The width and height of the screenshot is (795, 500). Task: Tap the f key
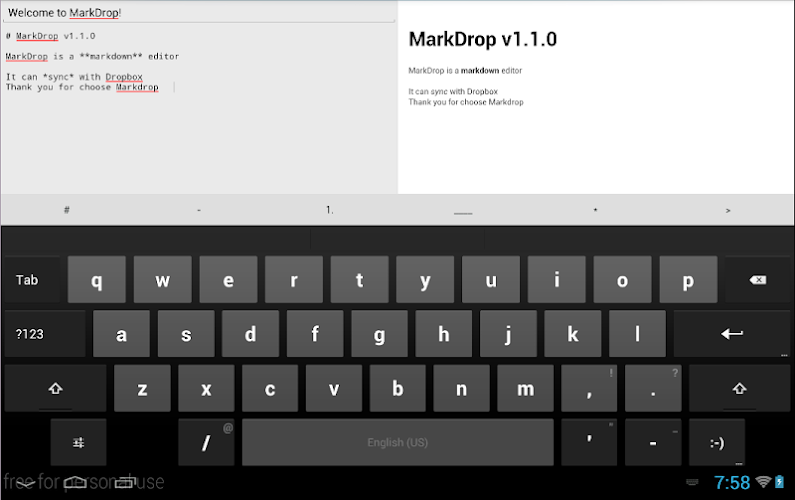[x=315, y=334]
